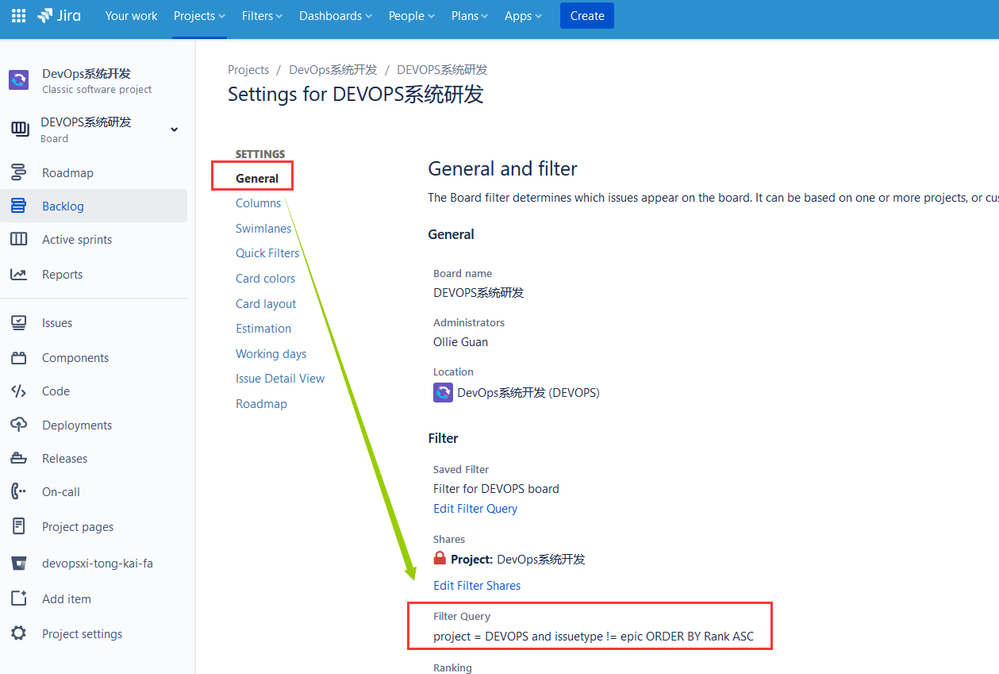Click the Roadmap sidebar icon
This screenshot has width=999, height=674.
(x=18, y=172)
